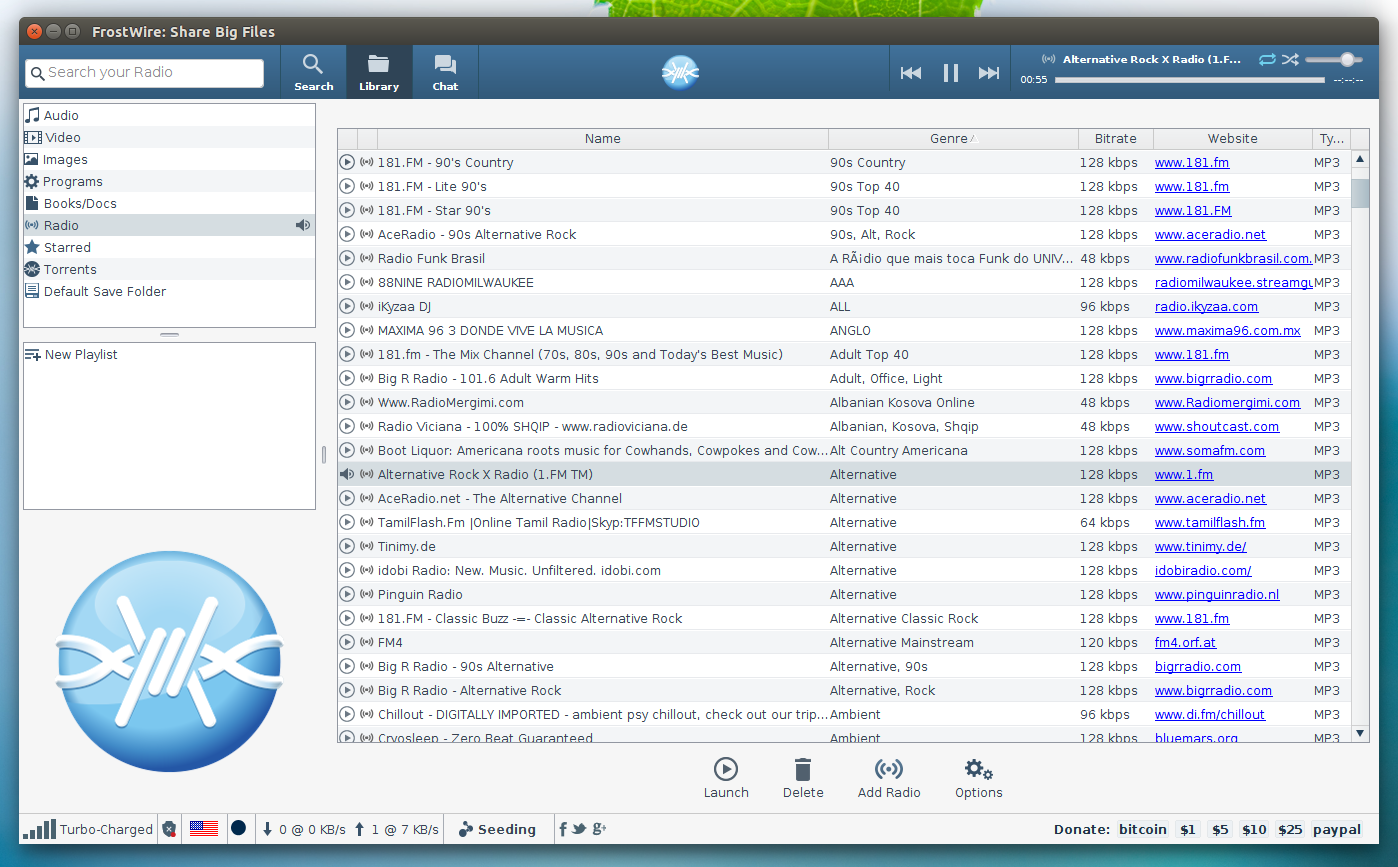
Task: Open the www.di.fm/chillout link
Action: click(1210, 715)
